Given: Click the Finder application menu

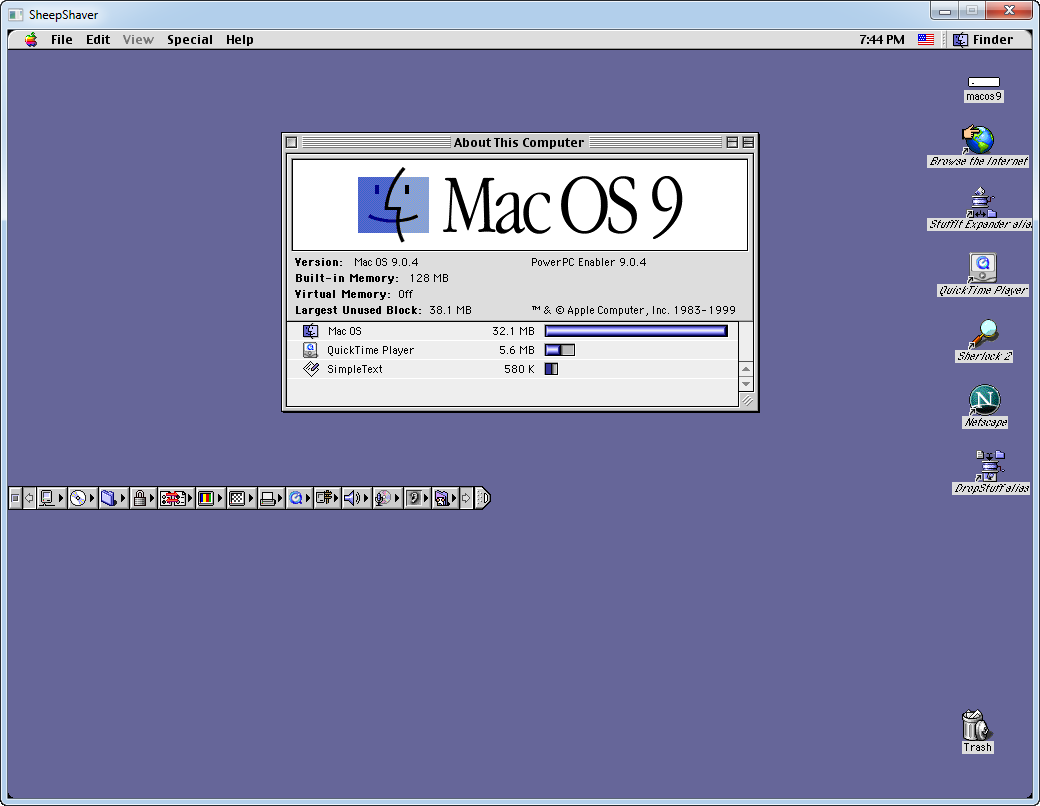Looking at the screenshot, I should [983, 40].
